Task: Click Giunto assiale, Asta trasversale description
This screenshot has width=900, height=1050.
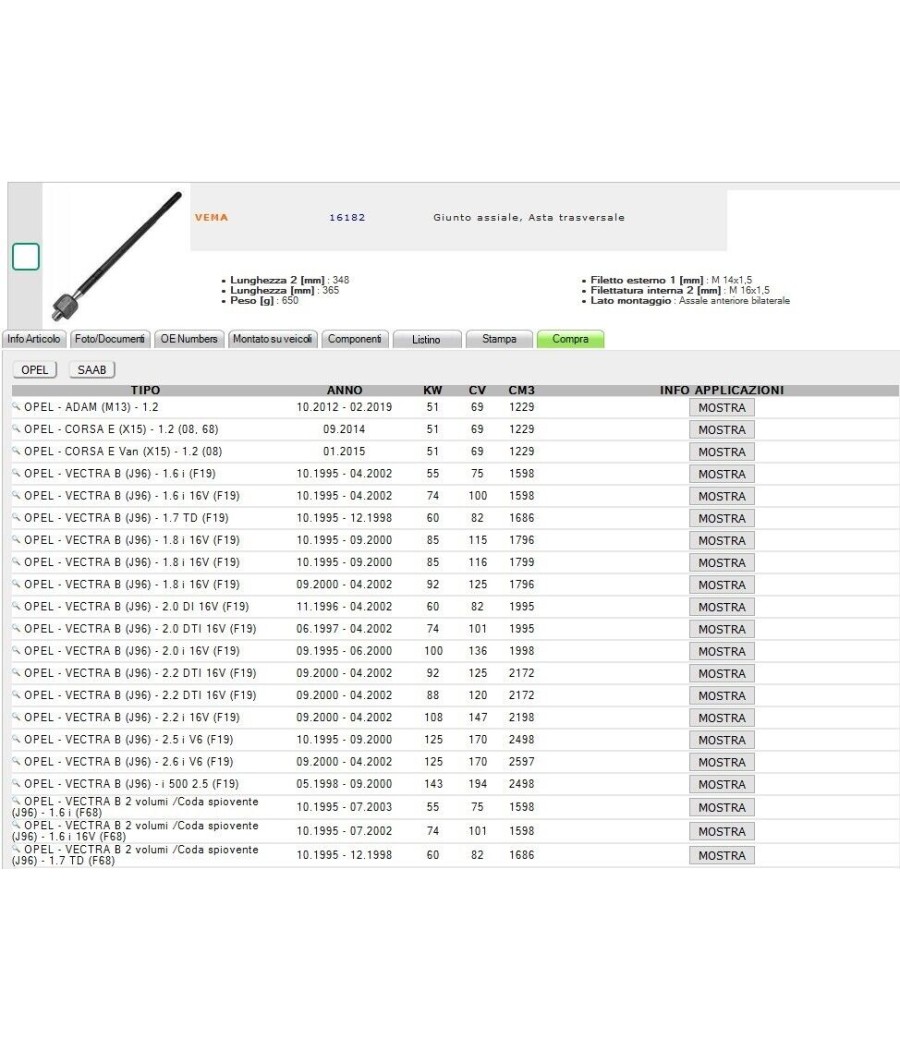Action: pos(529,217)
